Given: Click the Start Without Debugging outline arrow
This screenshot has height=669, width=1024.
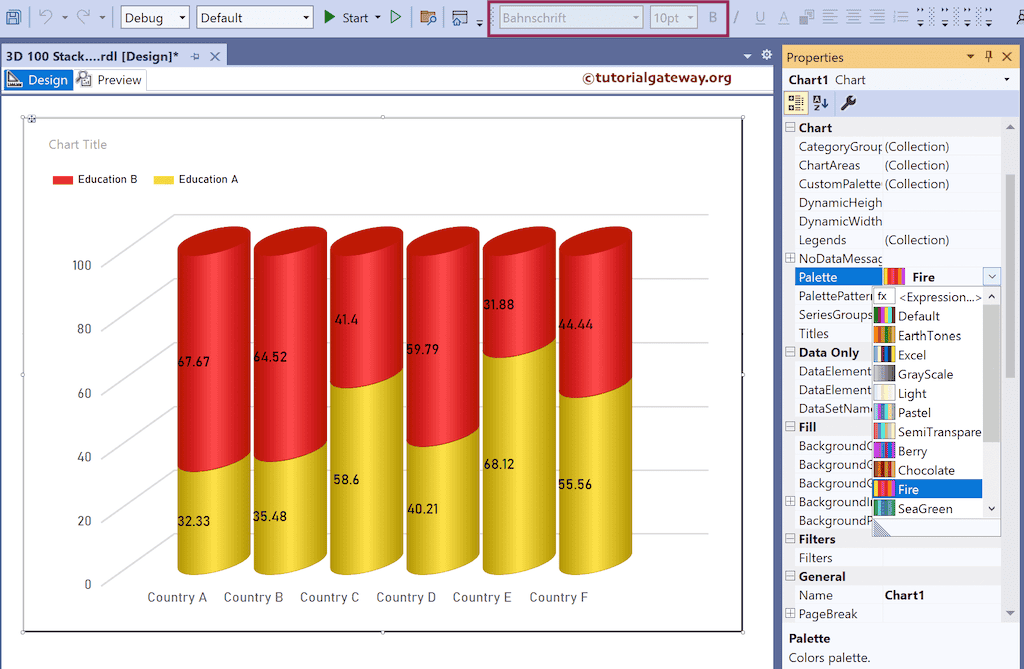Looking at the screenshot, I should 396,17.
